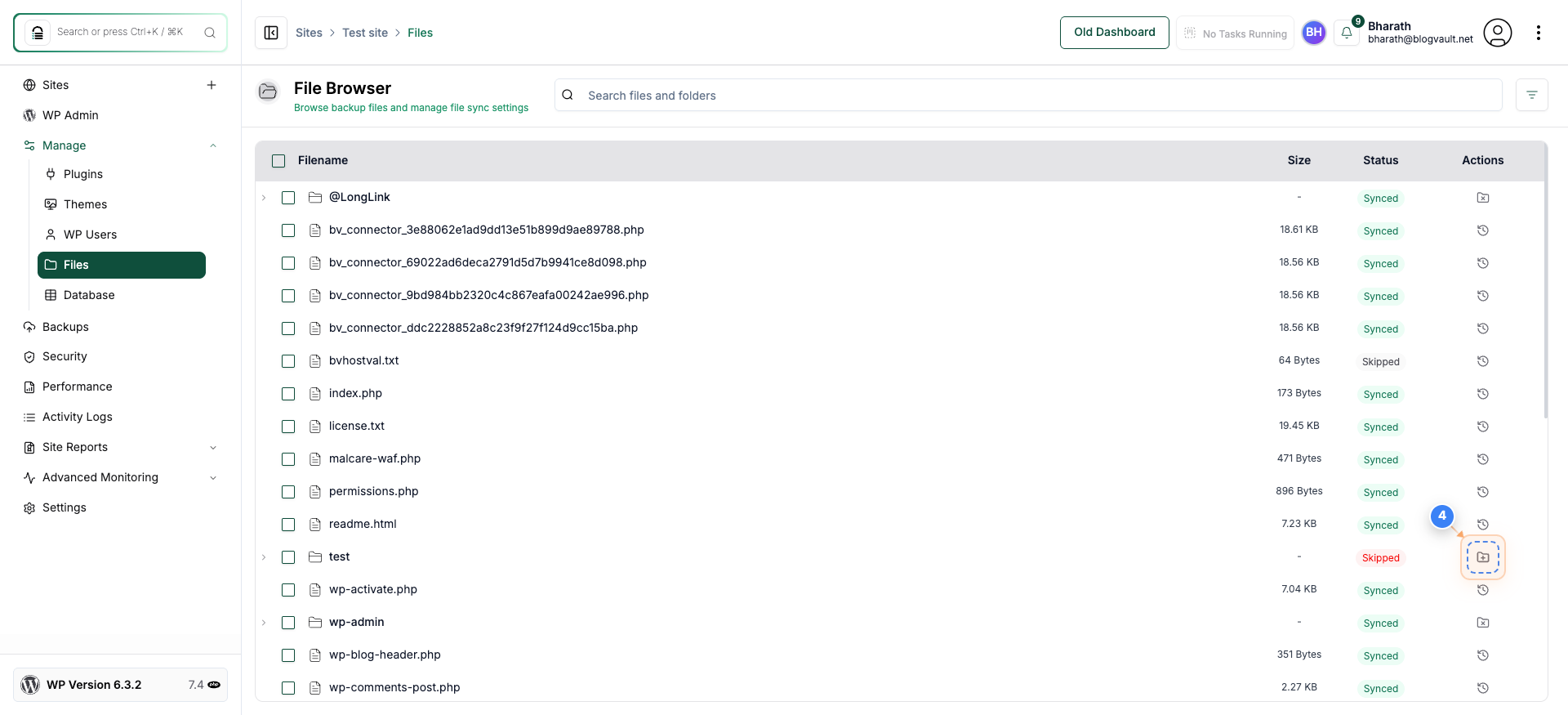Open history icon for wp-comments-post.php
The height and width of the screenshot is (715, 1568).
tap(1483, 688)
